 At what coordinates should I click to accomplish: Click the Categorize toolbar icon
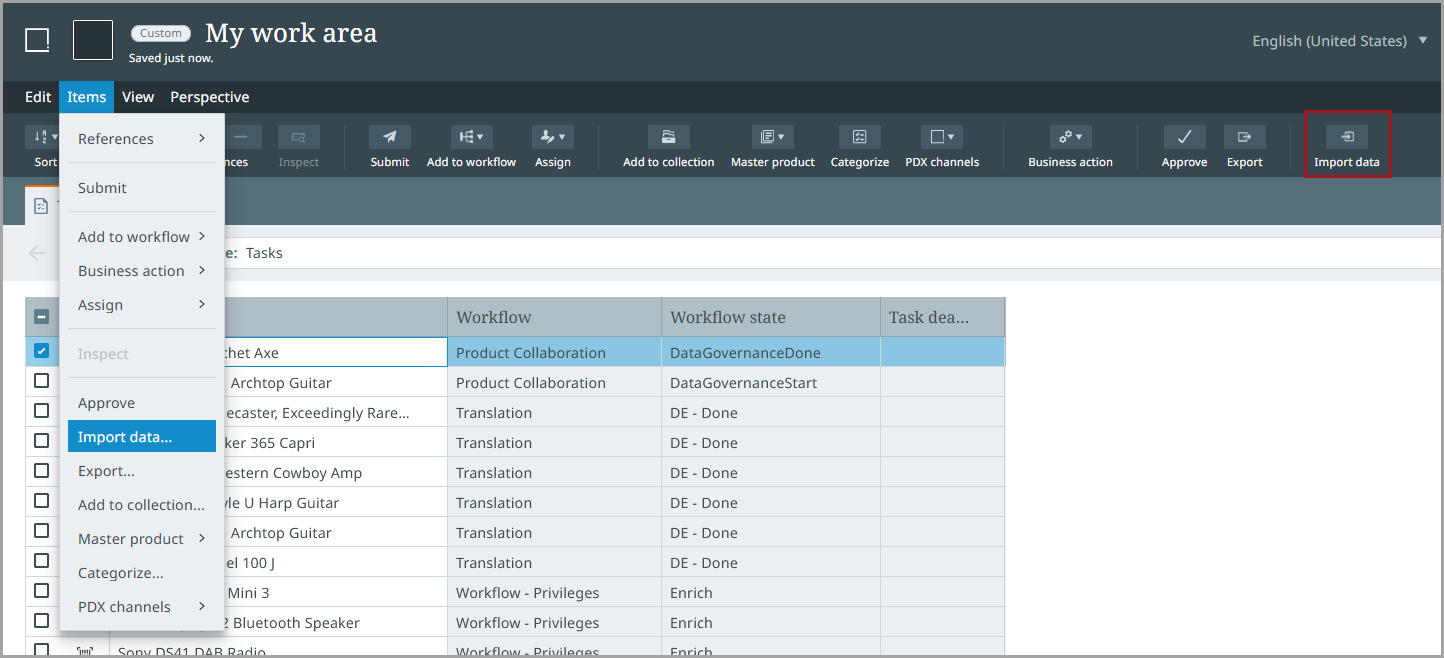tap(859, 138)
